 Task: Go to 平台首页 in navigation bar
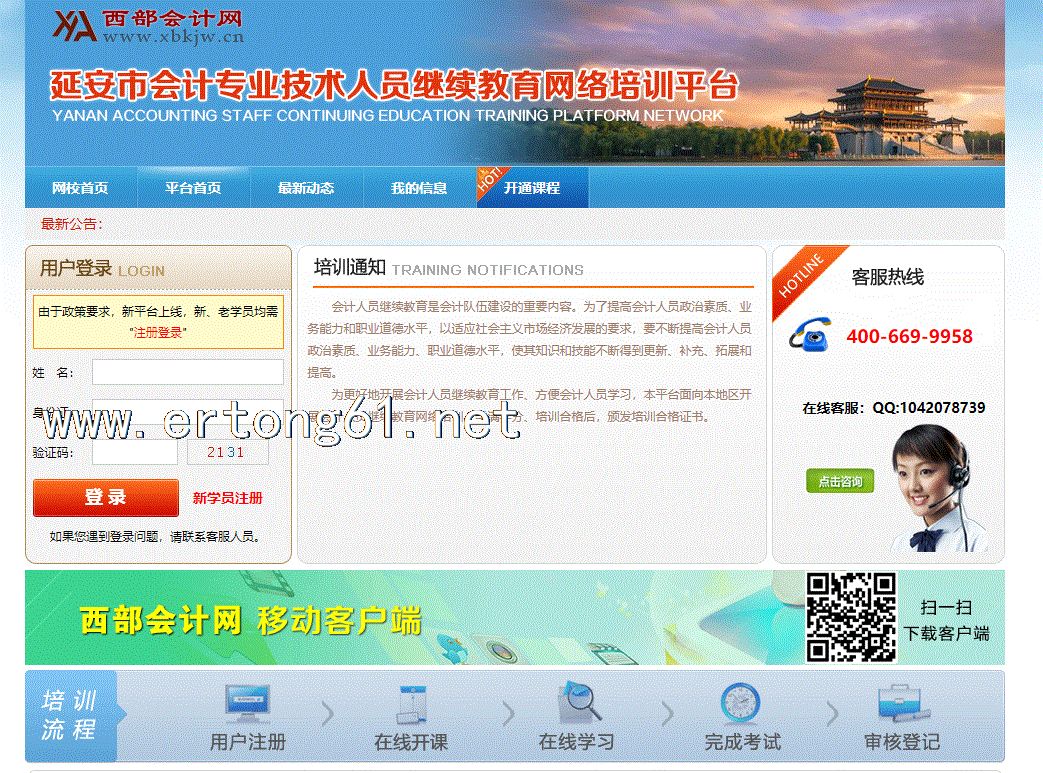point(193,188)
